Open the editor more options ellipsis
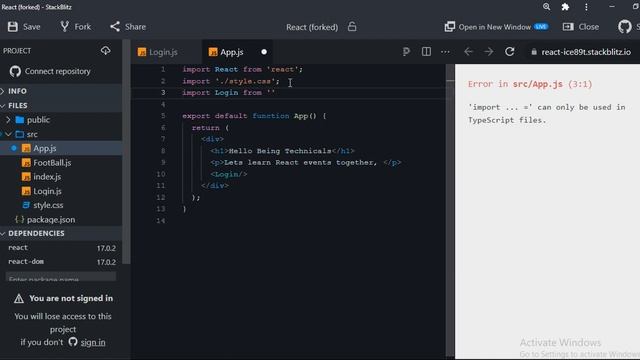This screenshot has width=640, height=360. tap(445, 52)
